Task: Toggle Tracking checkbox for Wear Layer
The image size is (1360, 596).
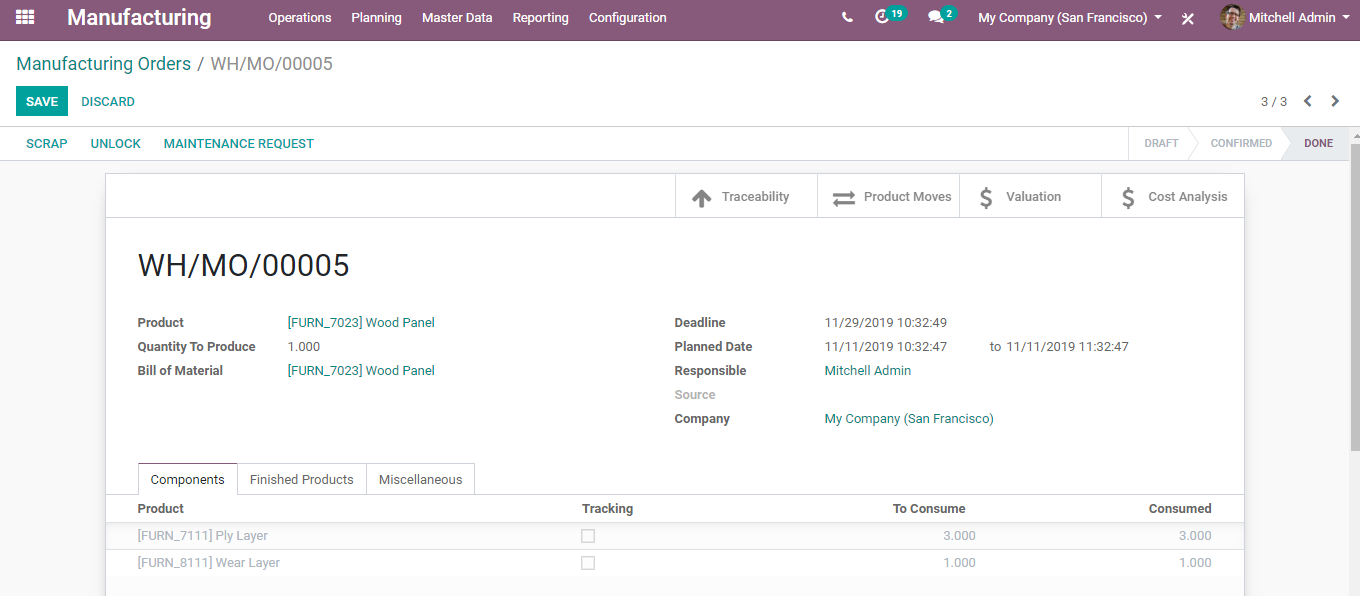Action: [588, 563]
